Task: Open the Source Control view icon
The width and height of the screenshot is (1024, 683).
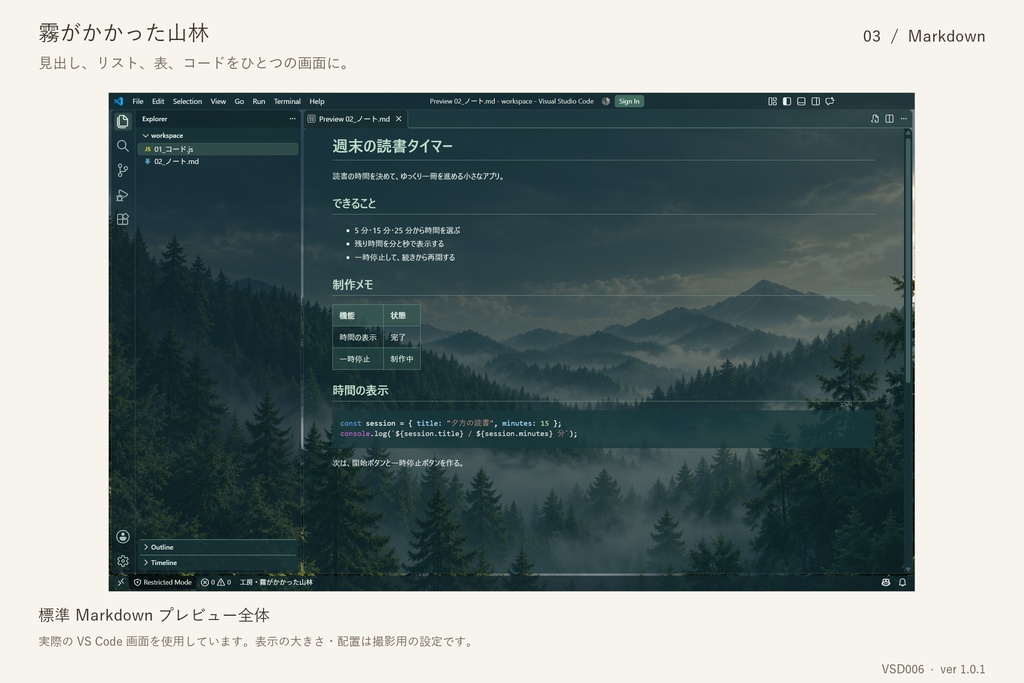Action: tap(122, 170)
